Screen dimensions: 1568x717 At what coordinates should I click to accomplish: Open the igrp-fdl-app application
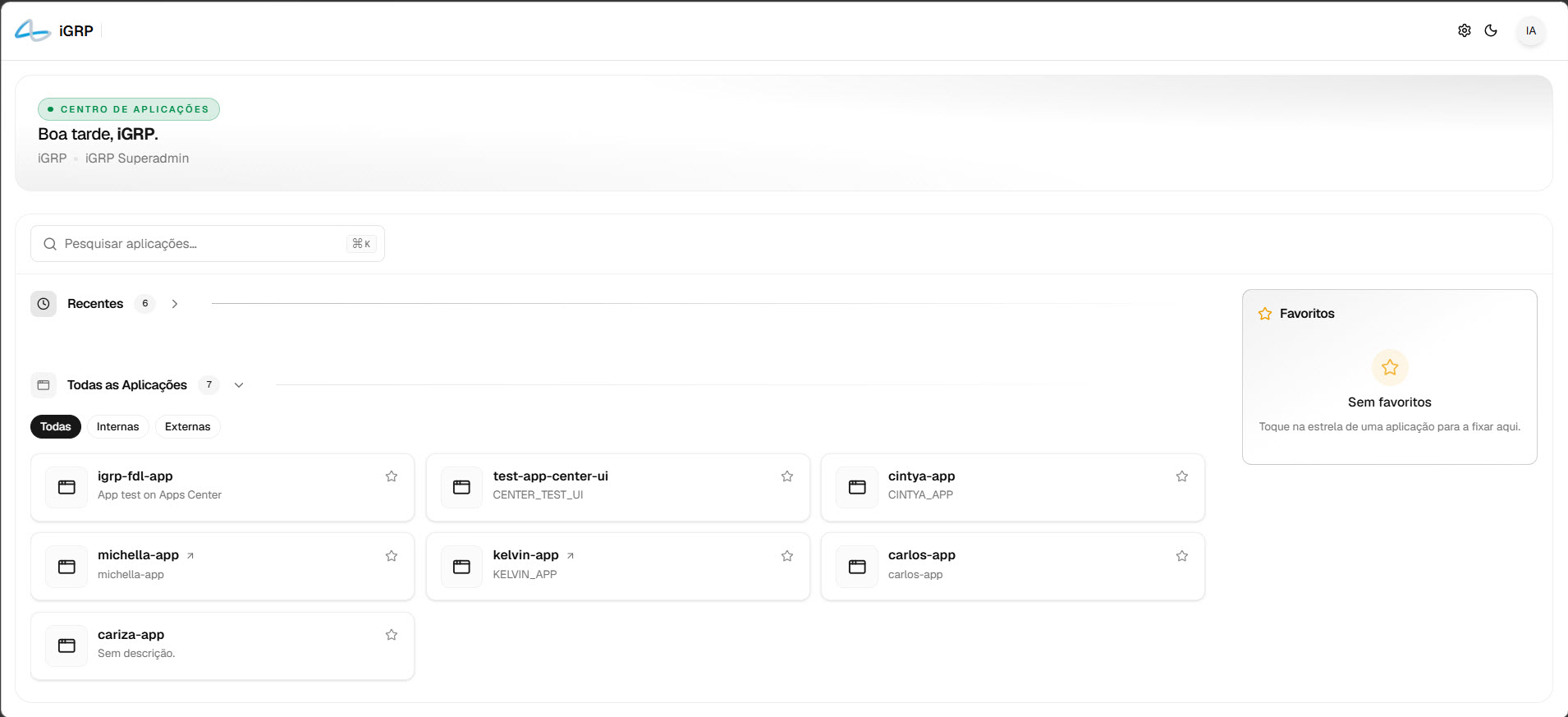pyautogui.click(x=222, y=488)
